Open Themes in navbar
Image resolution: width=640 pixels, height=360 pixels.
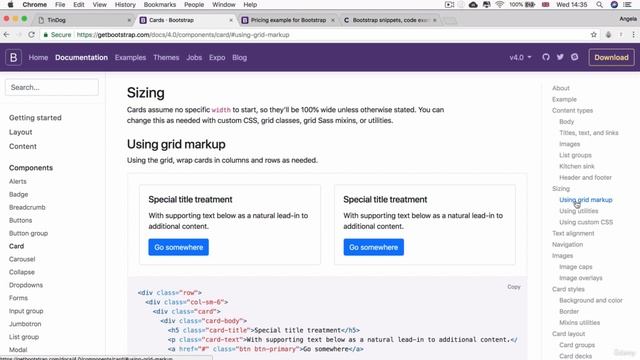tap(166, 58)
